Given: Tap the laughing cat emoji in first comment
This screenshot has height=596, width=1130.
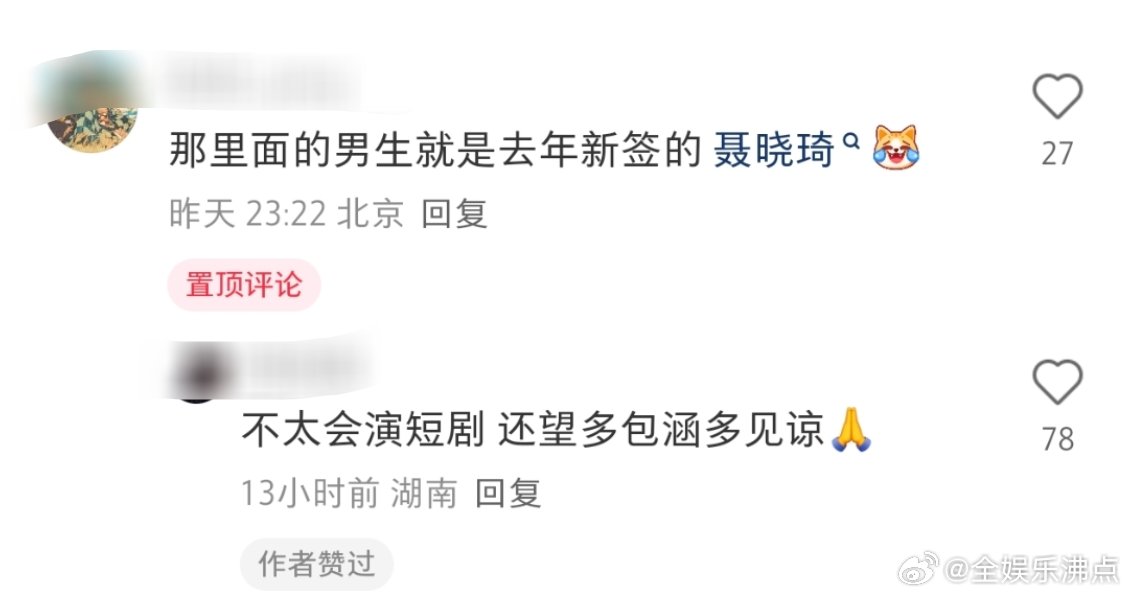Looking at the screenshot, I should 896,148.
